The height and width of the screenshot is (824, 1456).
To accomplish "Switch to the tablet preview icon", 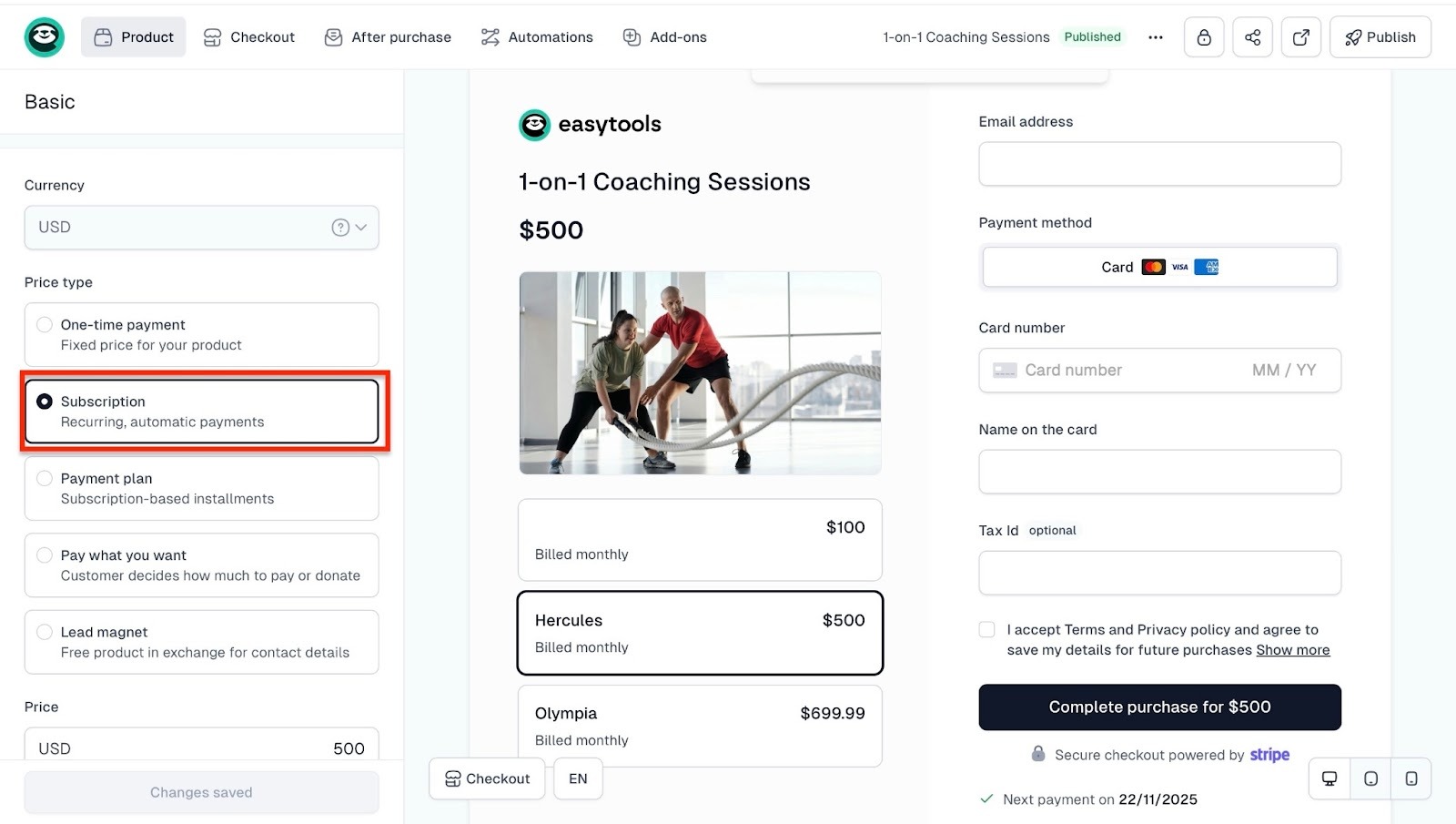I will pyautogui.click(x=1370, y=778).
